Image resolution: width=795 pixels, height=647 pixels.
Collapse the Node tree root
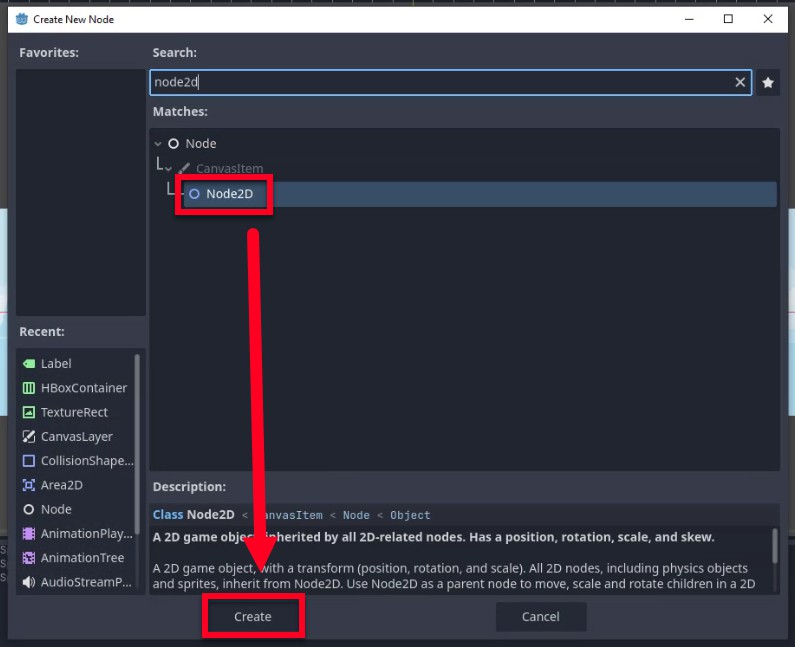158,144
